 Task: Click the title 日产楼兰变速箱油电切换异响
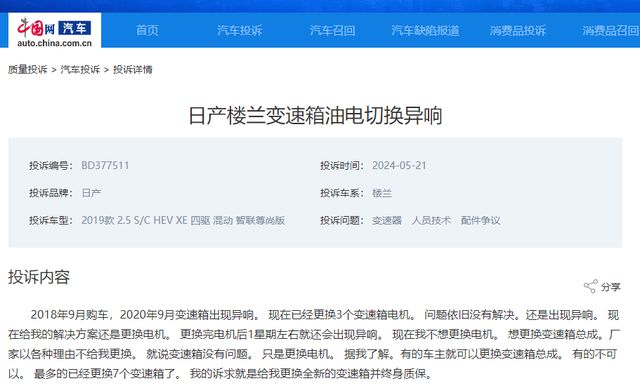click(x=315, y=115)
